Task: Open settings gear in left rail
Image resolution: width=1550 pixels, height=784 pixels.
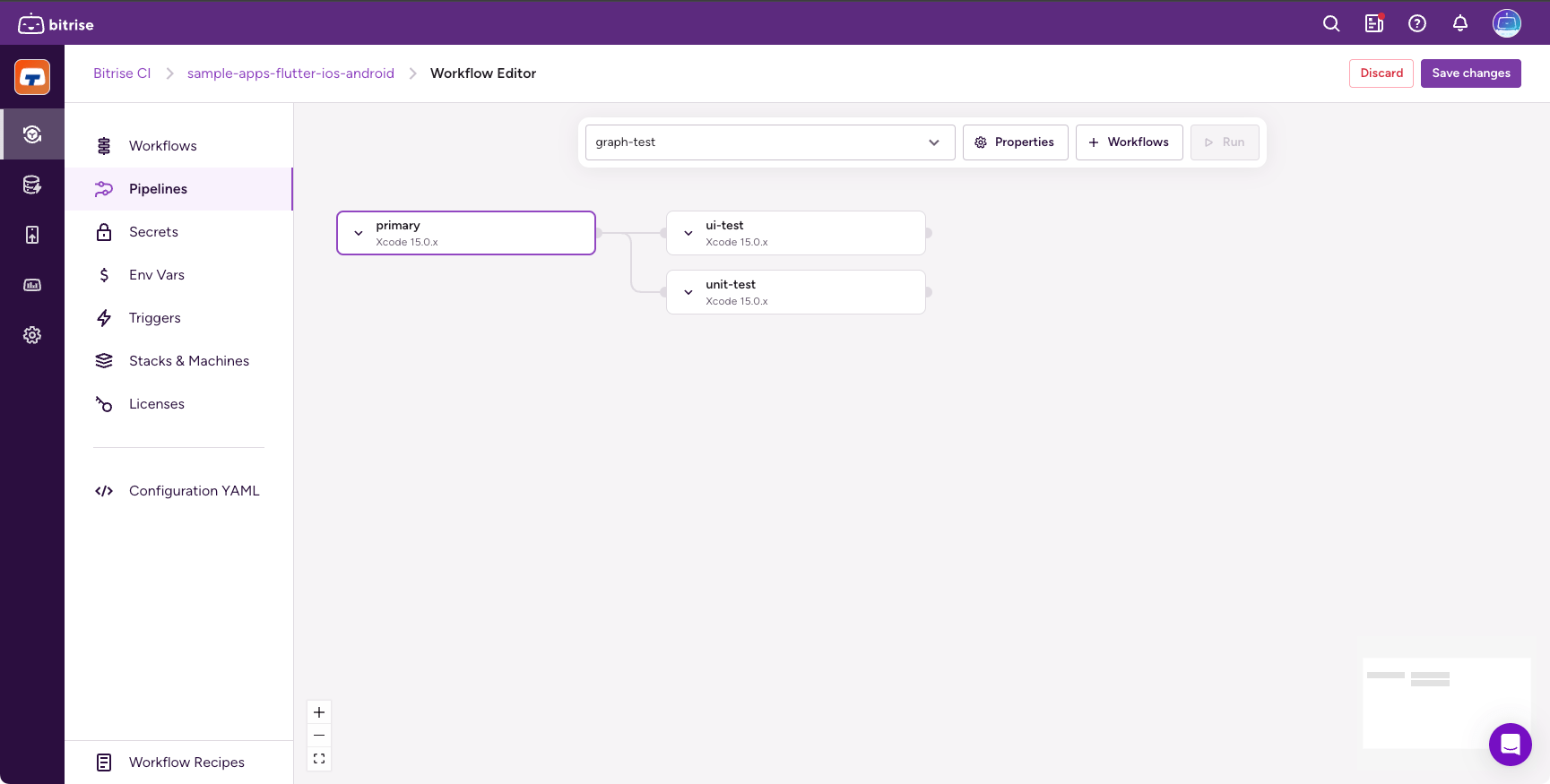Action: 32,335
